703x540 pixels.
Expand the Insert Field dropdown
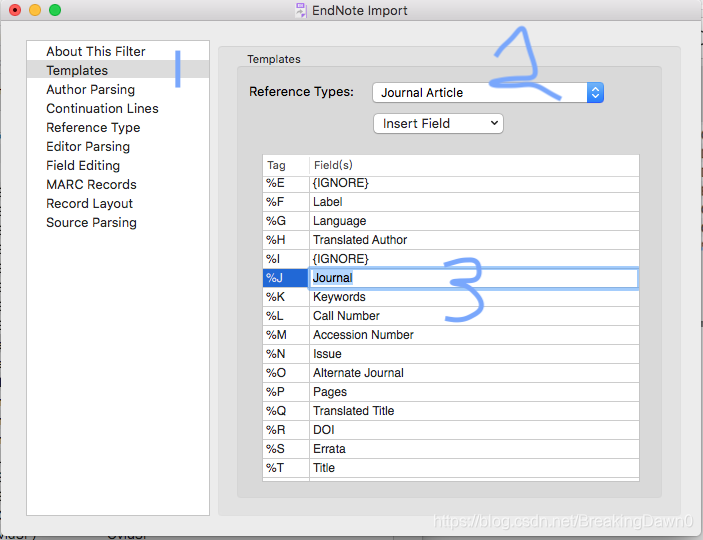pyautogui.click(x=438, y=123)
